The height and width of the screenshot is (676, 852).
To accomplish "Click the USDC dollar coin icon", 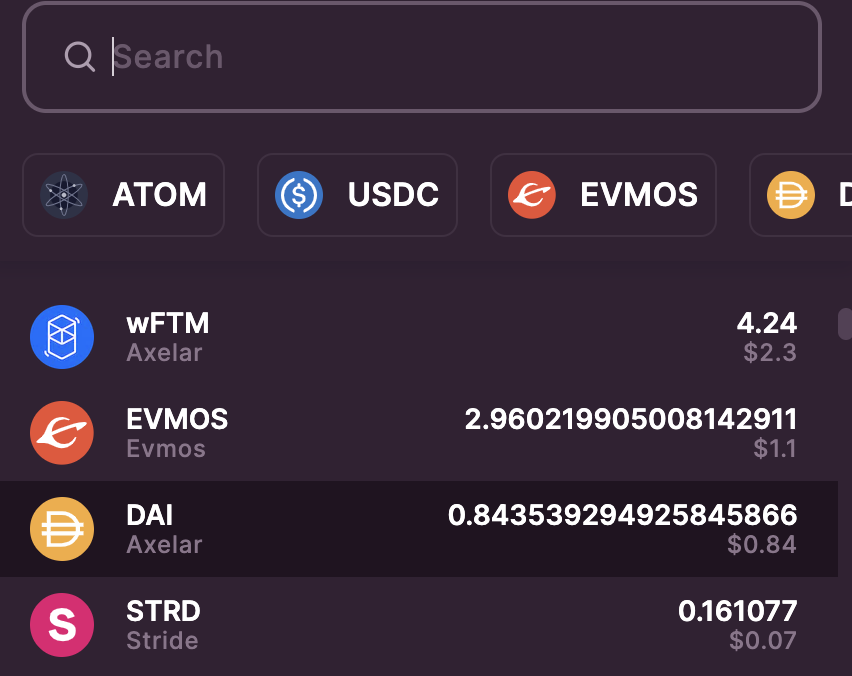I will coord(298,194).
